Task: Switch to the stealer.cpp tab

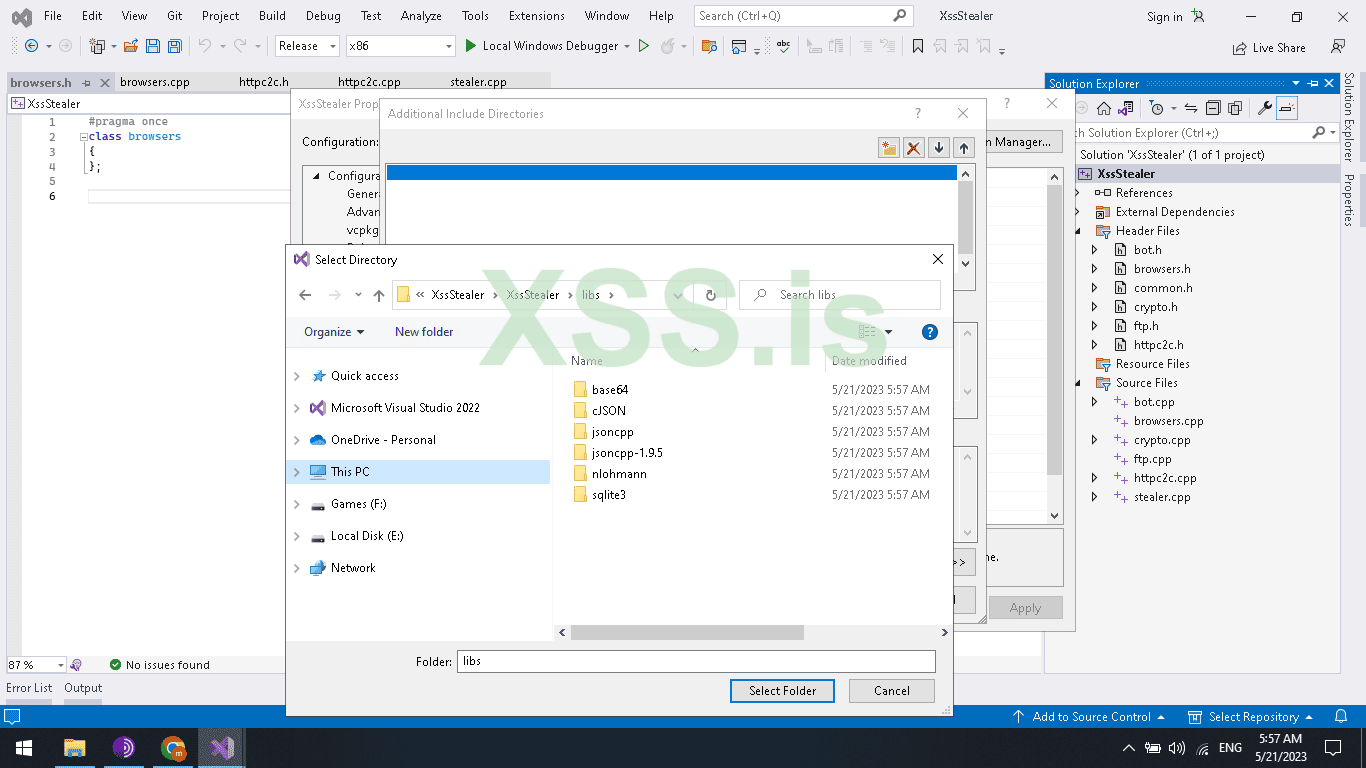Action: coord(478,82)
